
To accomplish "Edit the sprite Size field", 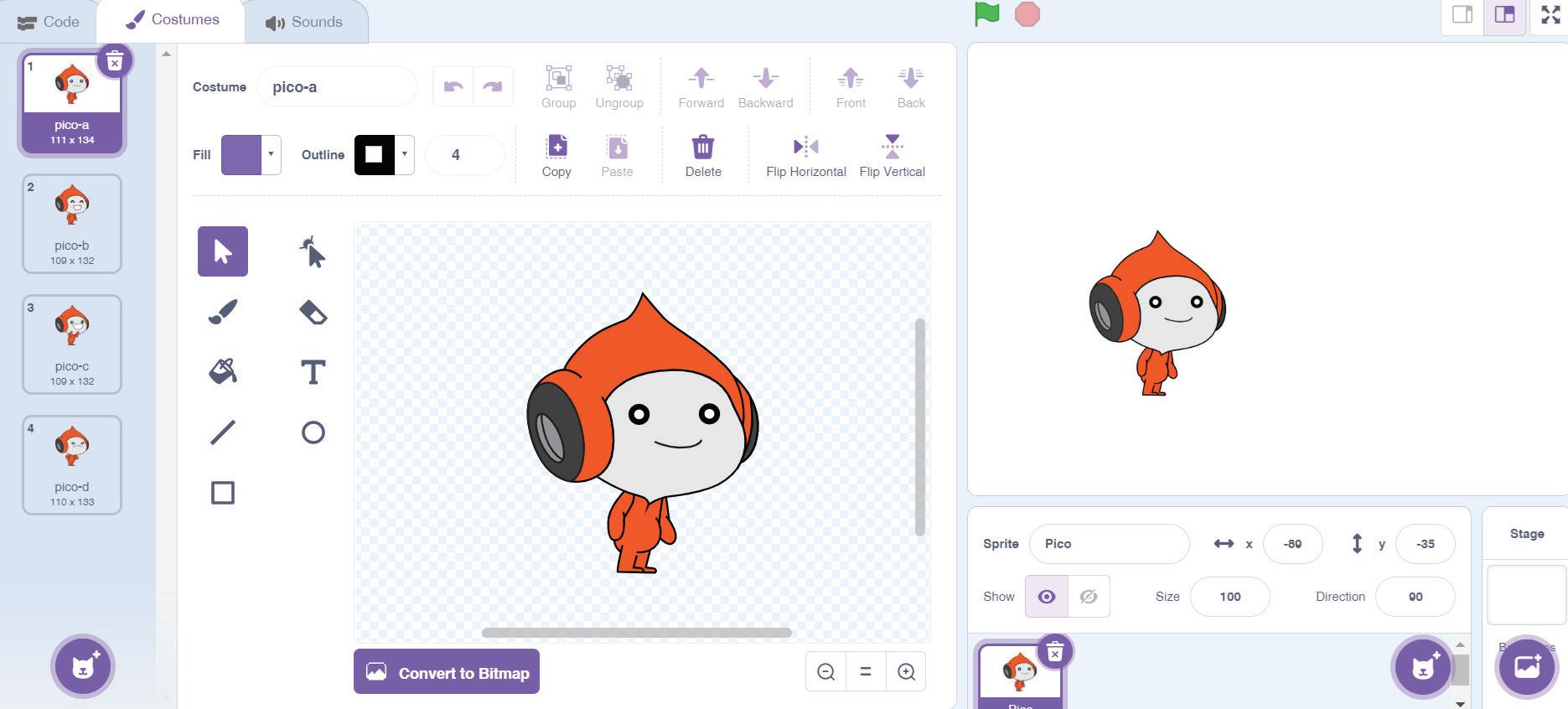I will point(1229,597).
